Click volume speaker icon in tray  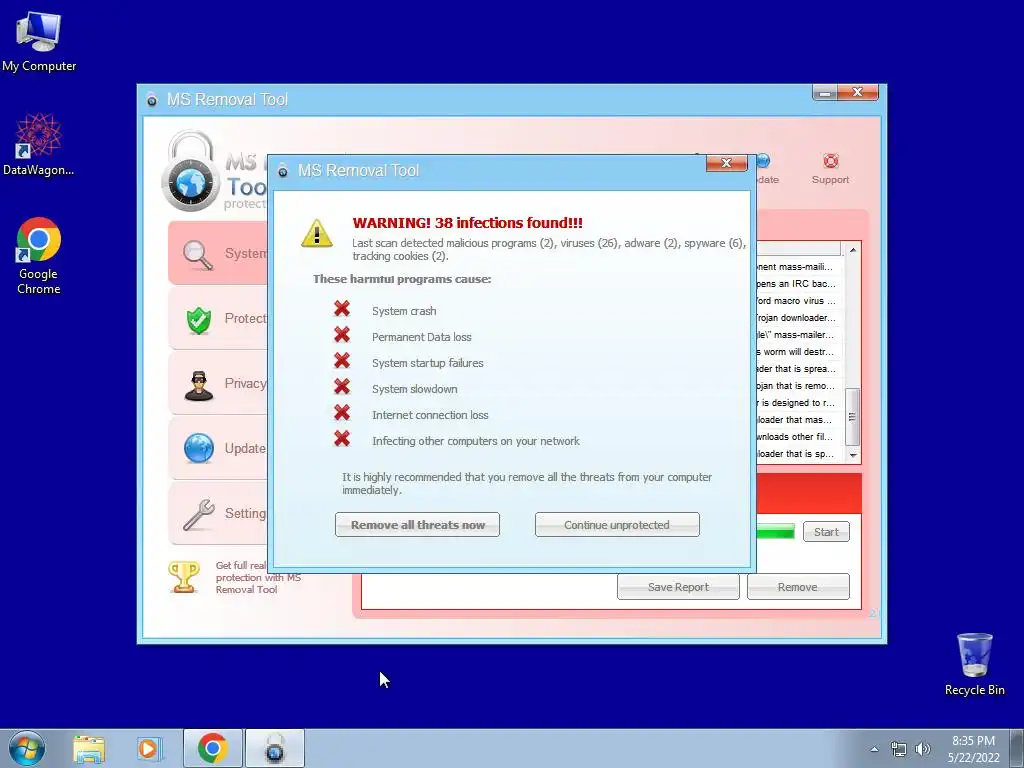[922, 749]
